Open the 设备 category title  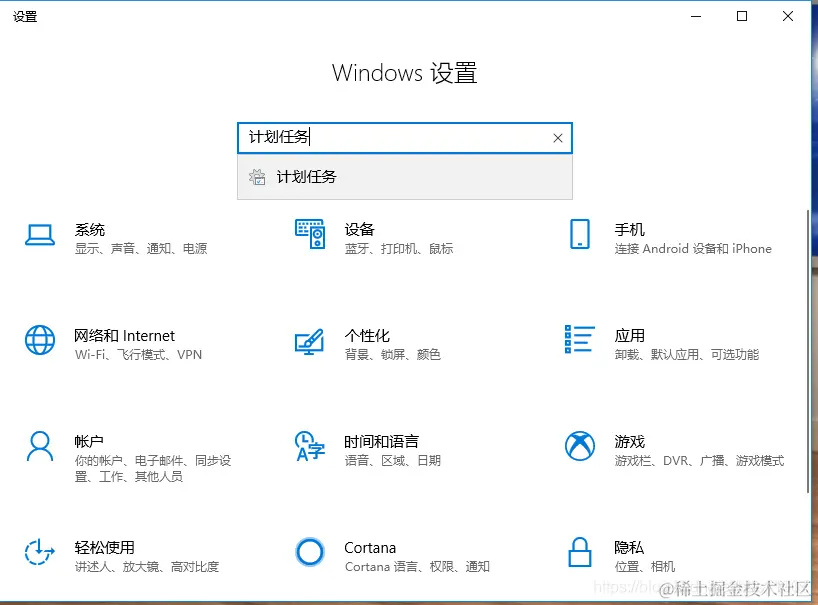359,229
